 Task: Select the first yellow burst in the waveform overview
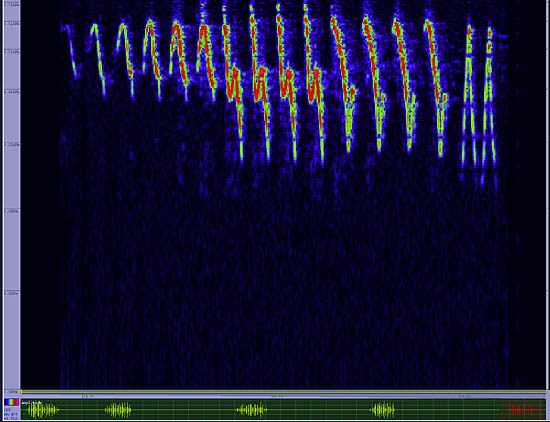[43, 410]
